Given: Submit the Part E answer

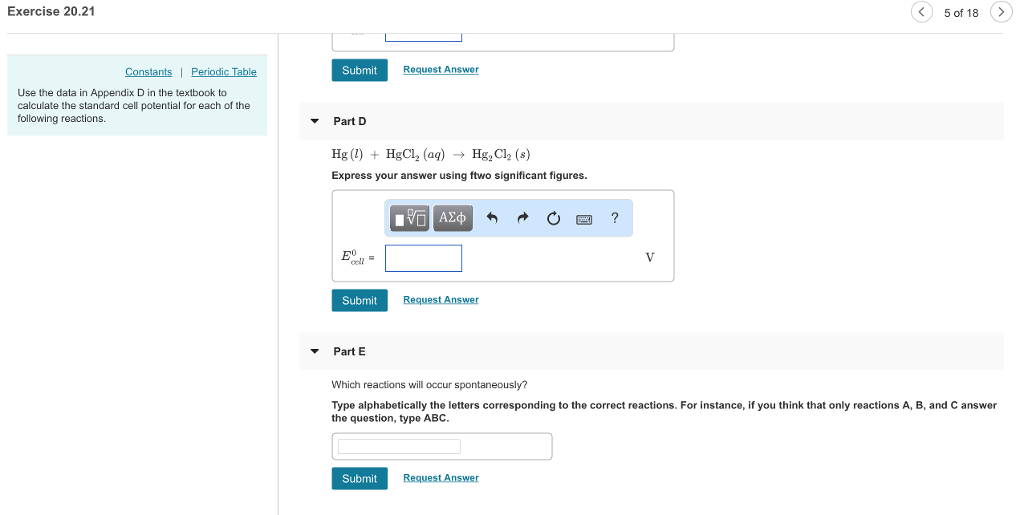Looking at the screenshot, I should (x=359, y=478).
